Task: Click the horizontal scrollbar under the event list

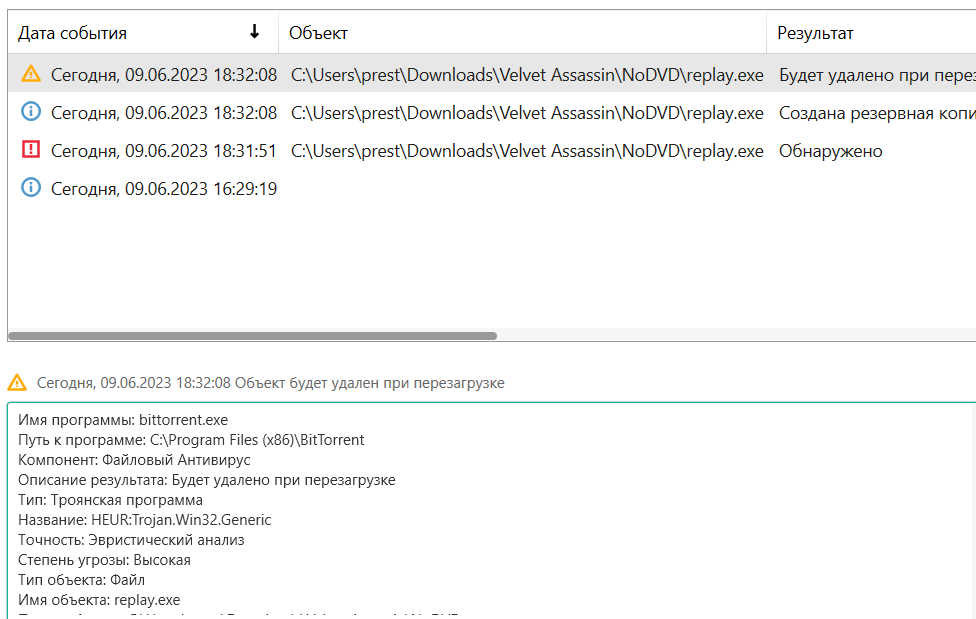Action: (252, 336)
